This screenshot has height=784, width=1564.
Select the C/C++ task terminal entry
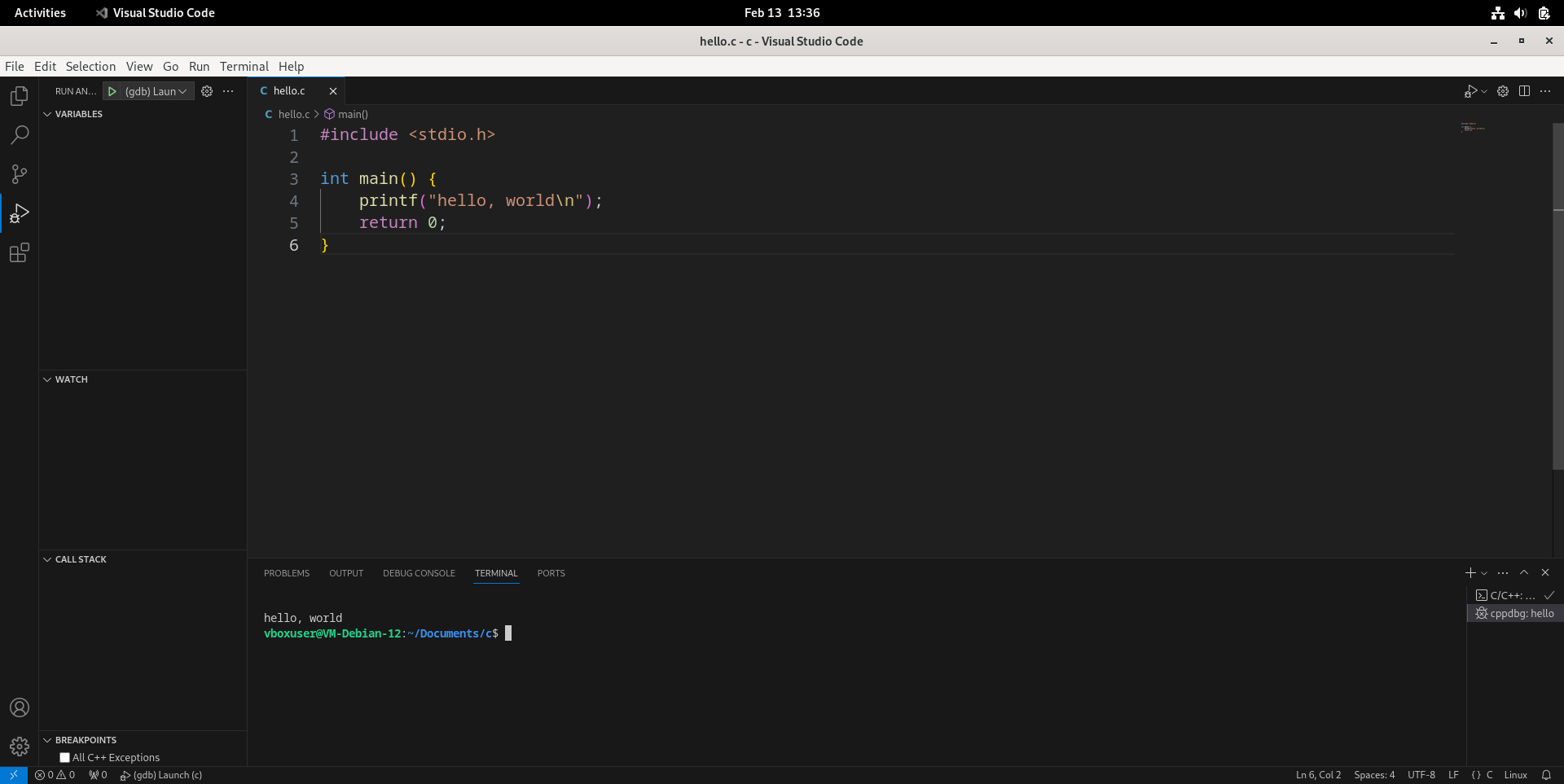1515,595
